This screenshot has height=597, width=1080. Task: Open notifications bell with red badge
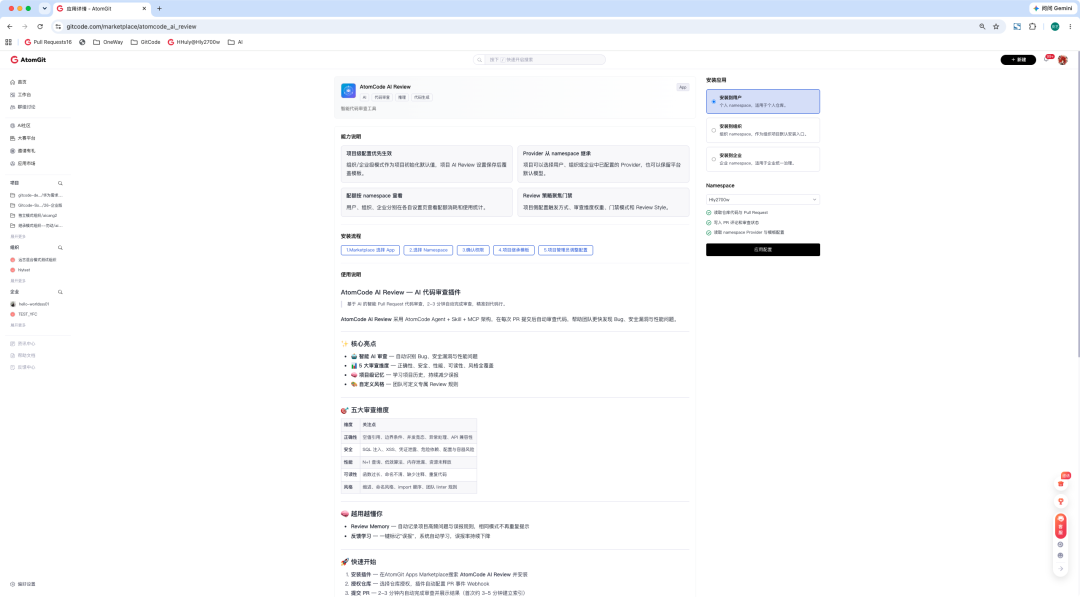pos(1047,59)
